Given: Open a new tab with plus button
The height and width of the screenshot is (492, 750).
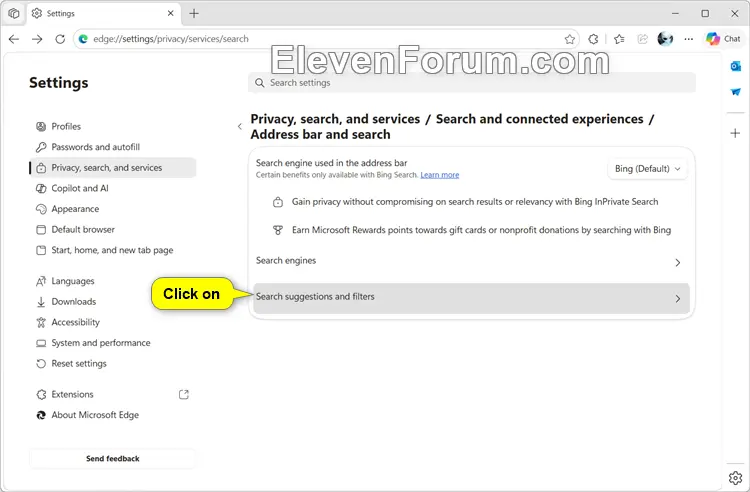Looking at the screenshot, I should pos(194,13).
